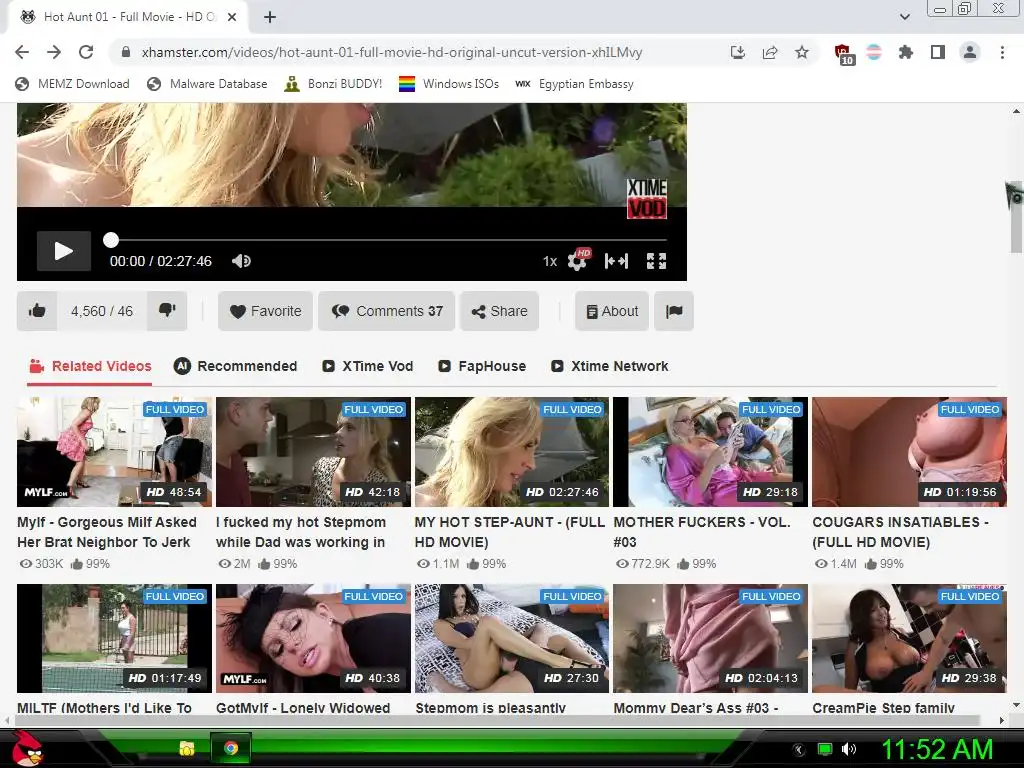Open the file explorer taskbar icon

coord(187,748)
